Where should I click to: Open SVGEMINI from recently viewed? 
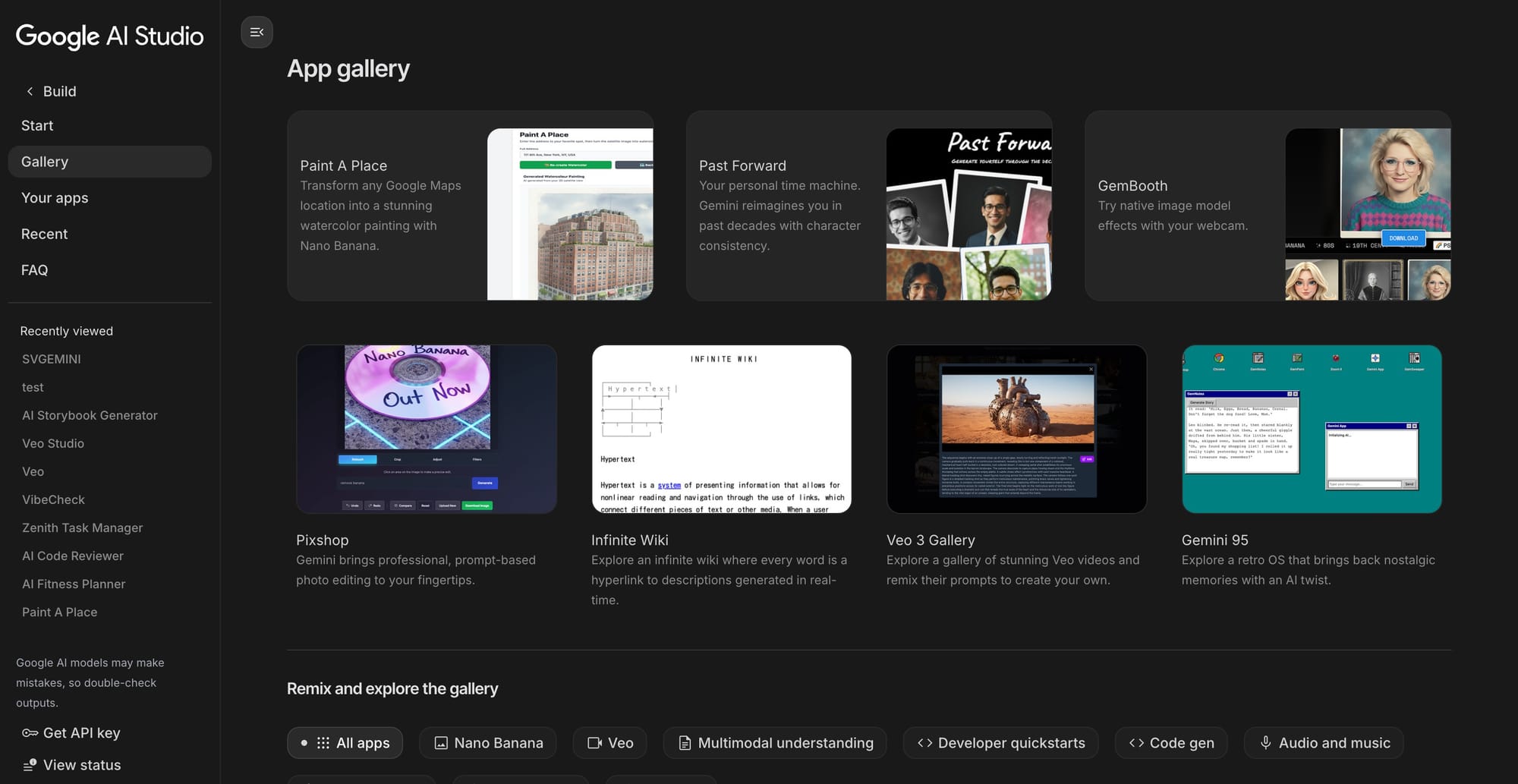pyautogui.click(x=51, y=358)
